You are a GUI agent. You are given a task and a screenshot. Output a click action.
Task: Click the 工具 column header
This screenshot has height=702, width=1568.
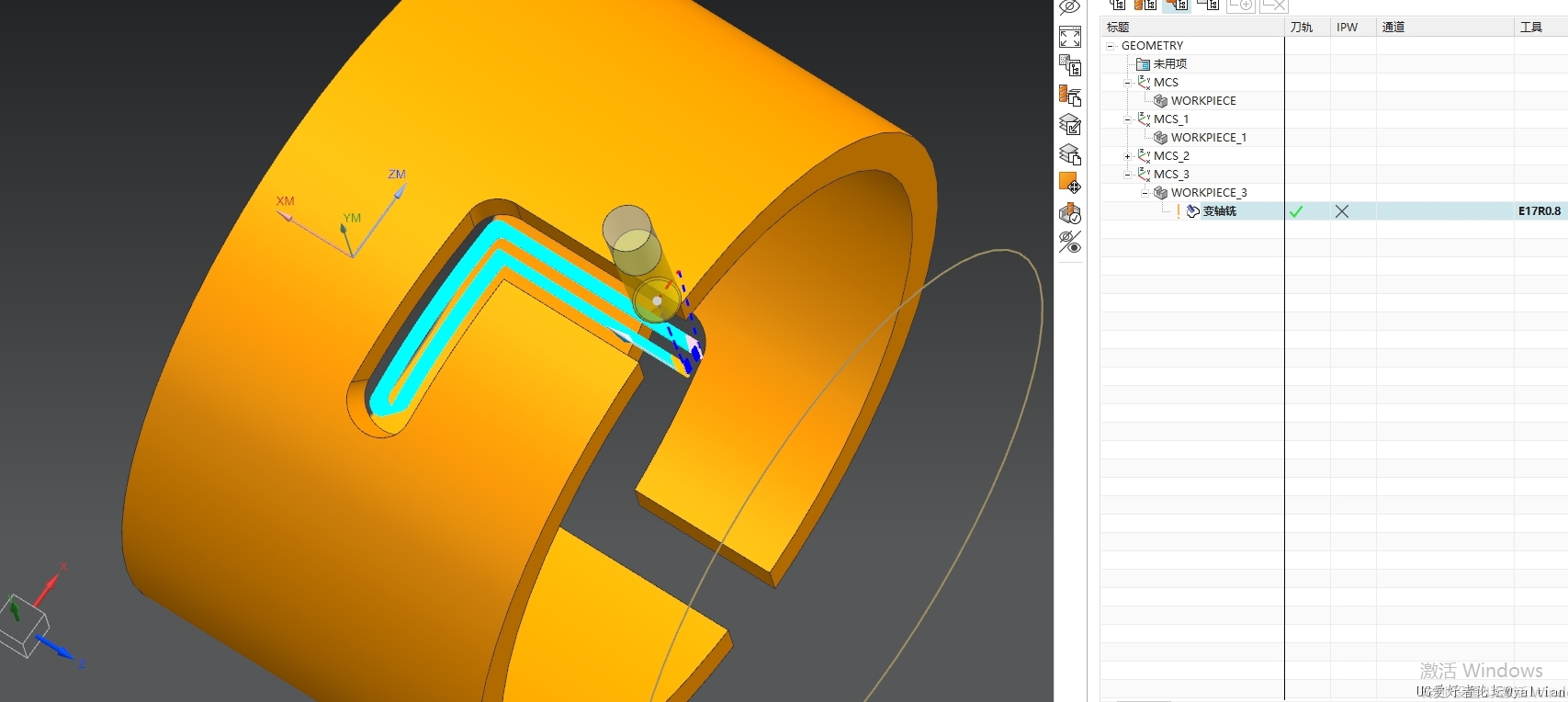tap(1540, 28)
